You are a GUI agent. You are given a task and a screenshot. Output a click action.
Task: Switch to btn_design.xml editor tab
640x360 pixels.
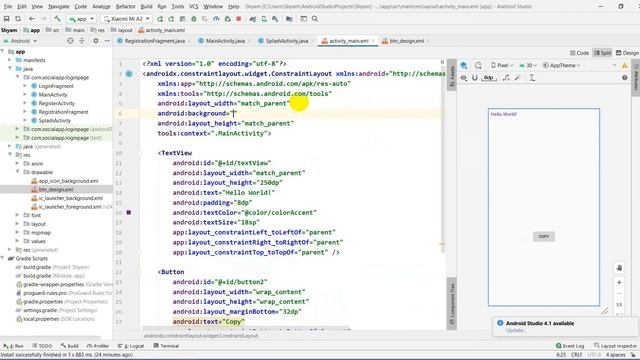coord(406,41)
